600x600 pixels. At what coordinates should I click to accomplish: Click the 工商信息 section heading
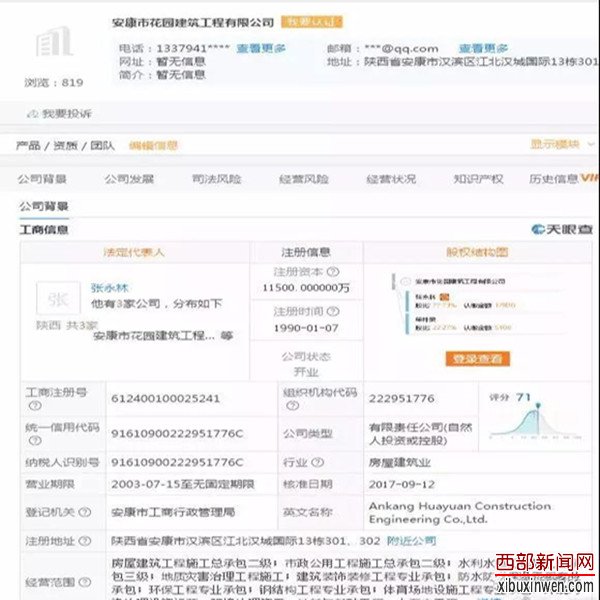point(44,230)
